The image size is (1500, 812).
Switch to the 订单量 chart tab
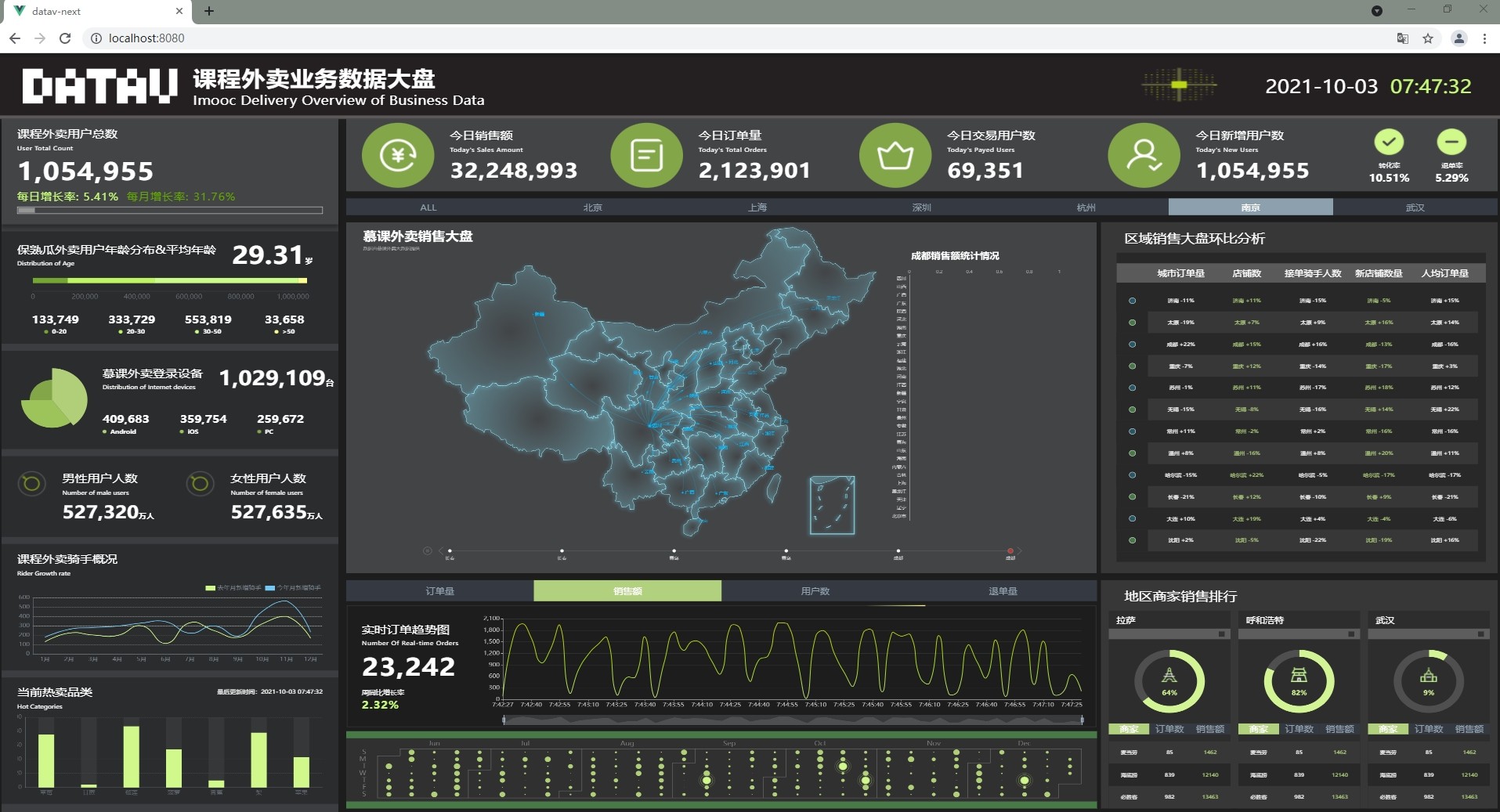click(x=440, y=591)
